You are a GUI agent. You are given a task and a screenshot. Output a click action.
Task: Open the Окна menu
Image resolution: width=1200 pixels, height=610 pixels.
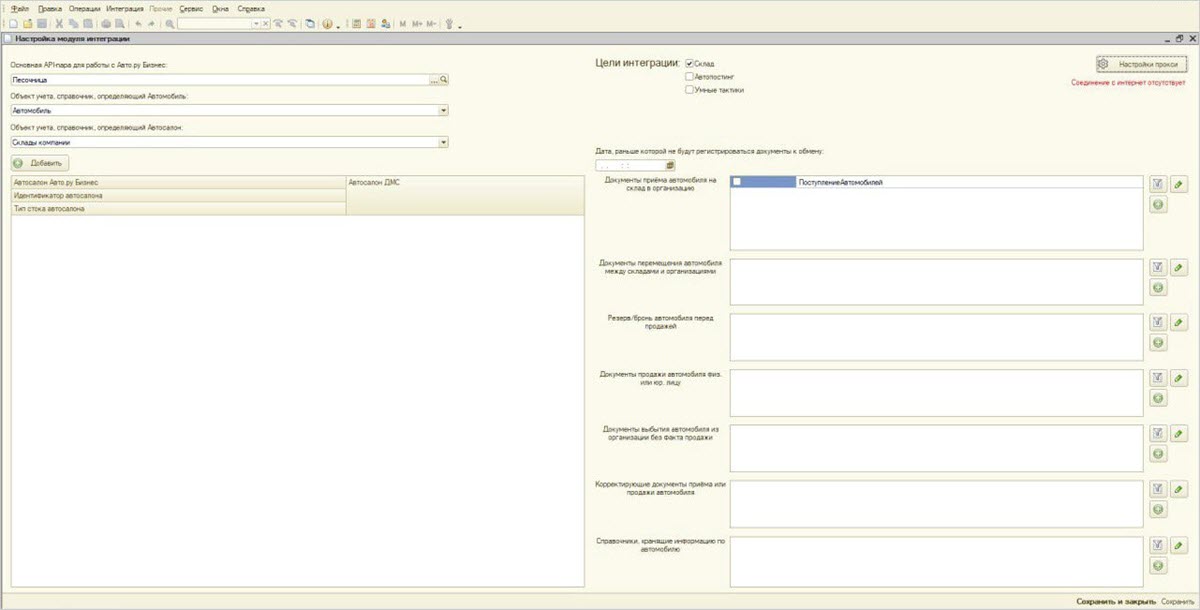click(x=220, y=8)
